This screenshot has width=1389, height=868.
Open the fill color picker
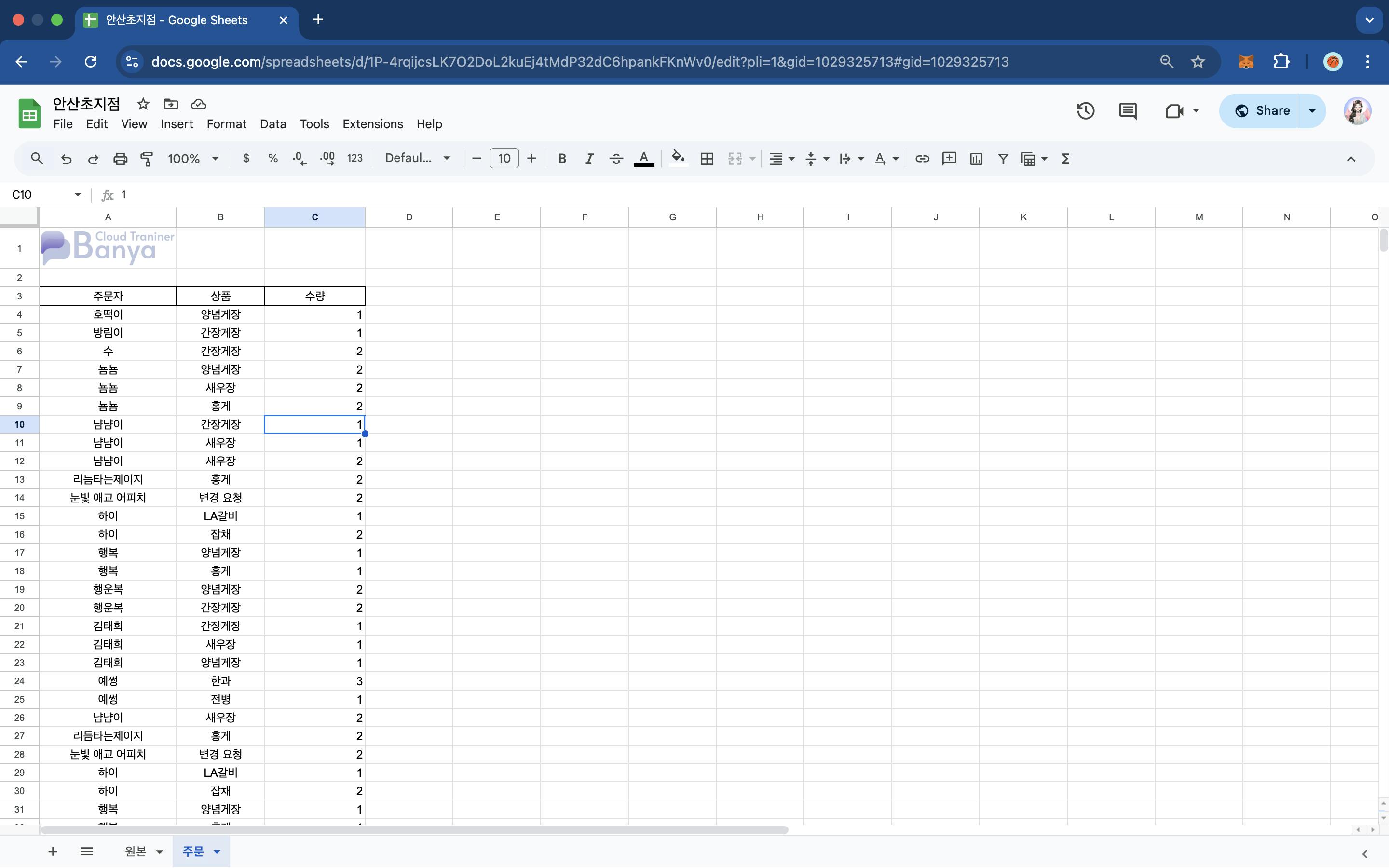pyautogui.click(x=678, y=159)
